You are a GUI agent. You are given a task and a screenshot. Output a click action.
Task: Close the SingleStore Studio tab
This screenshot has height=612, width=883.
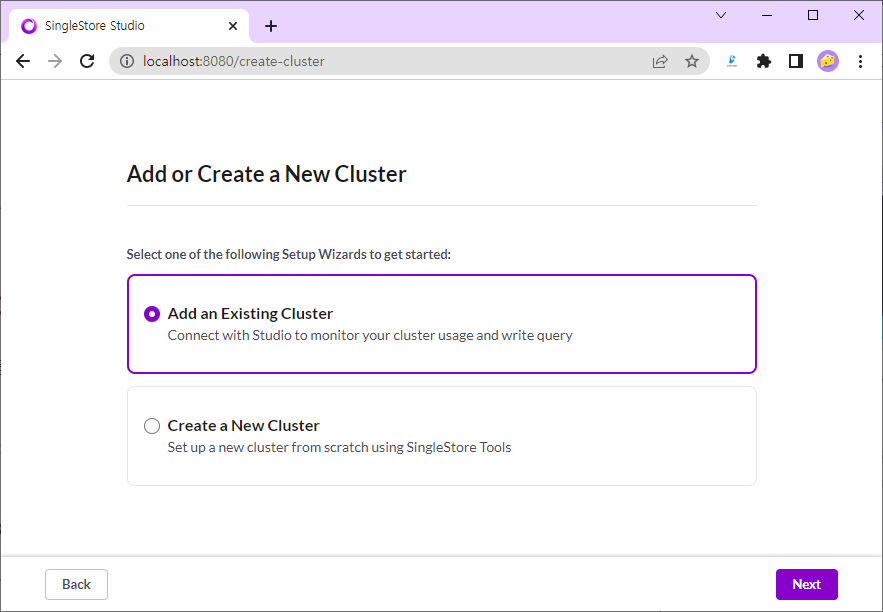pos(233,26)
